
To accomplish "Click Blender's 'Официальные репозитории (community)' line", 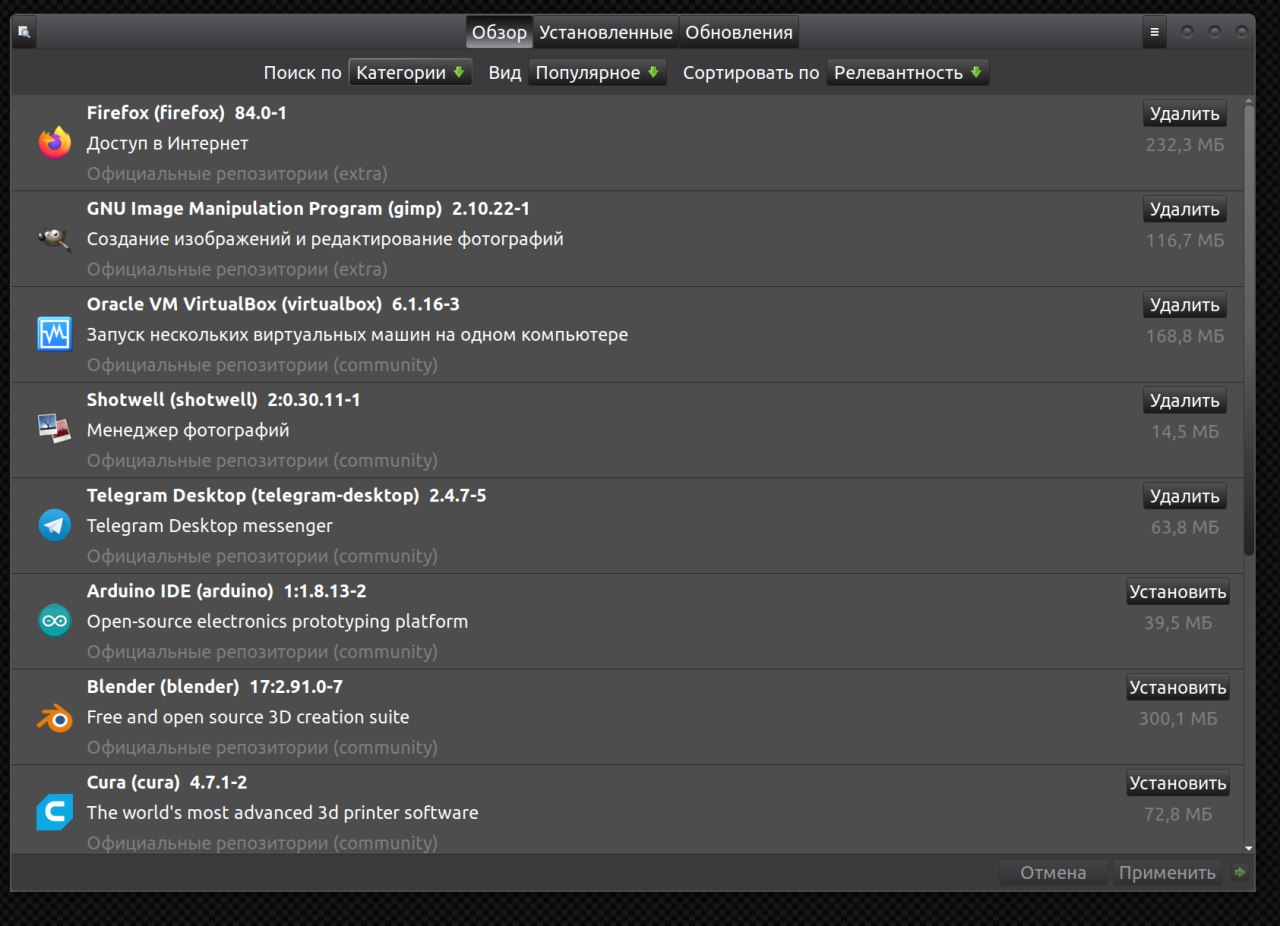I will tap(262, 747).
